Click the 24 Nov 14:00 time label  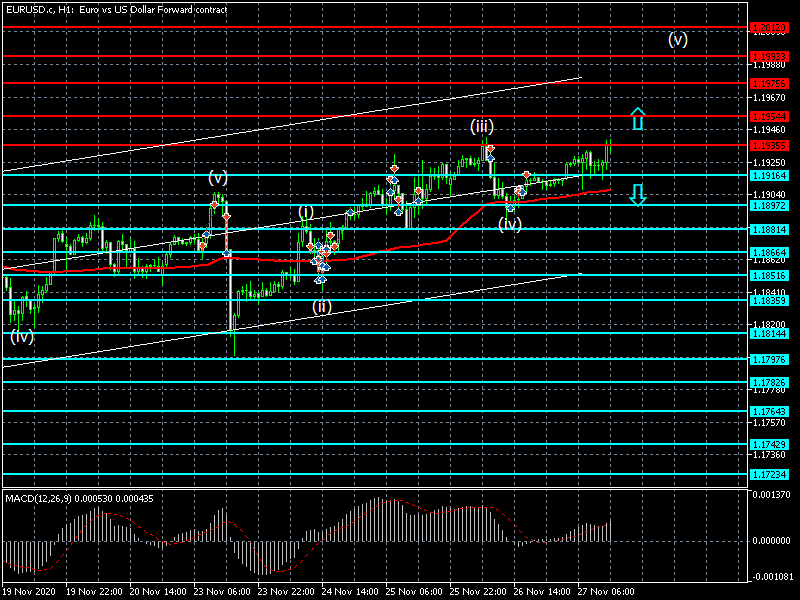pos(350,592)
